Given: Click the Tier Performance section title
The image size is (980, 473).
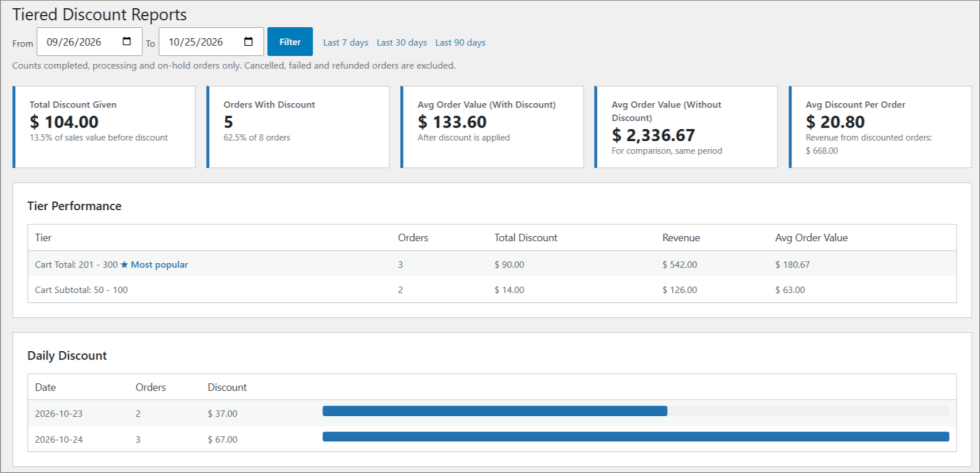Looking at the screenshot, I should (74, 206).
